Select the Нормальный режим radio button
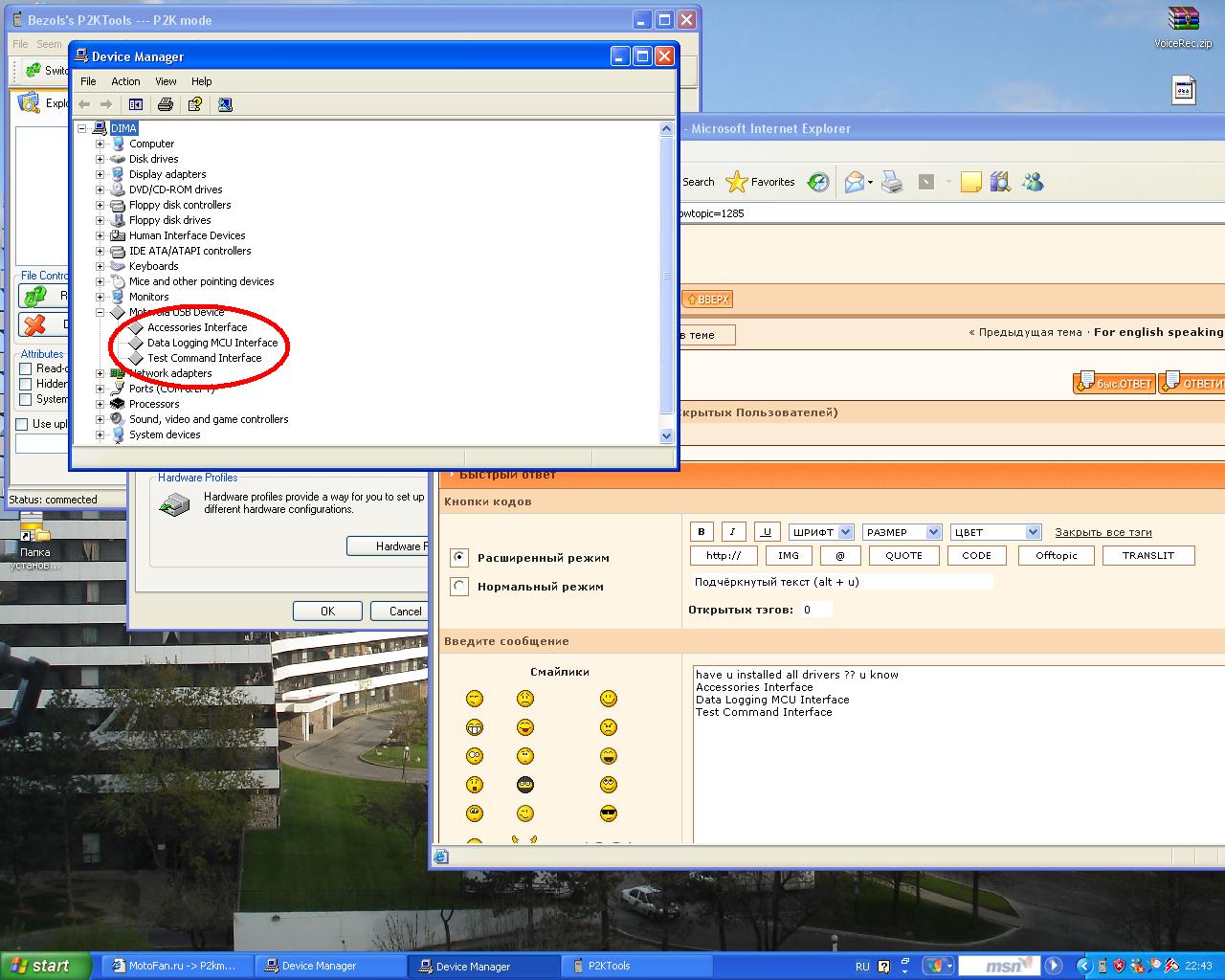1225x980 pixels. (459, 586)
